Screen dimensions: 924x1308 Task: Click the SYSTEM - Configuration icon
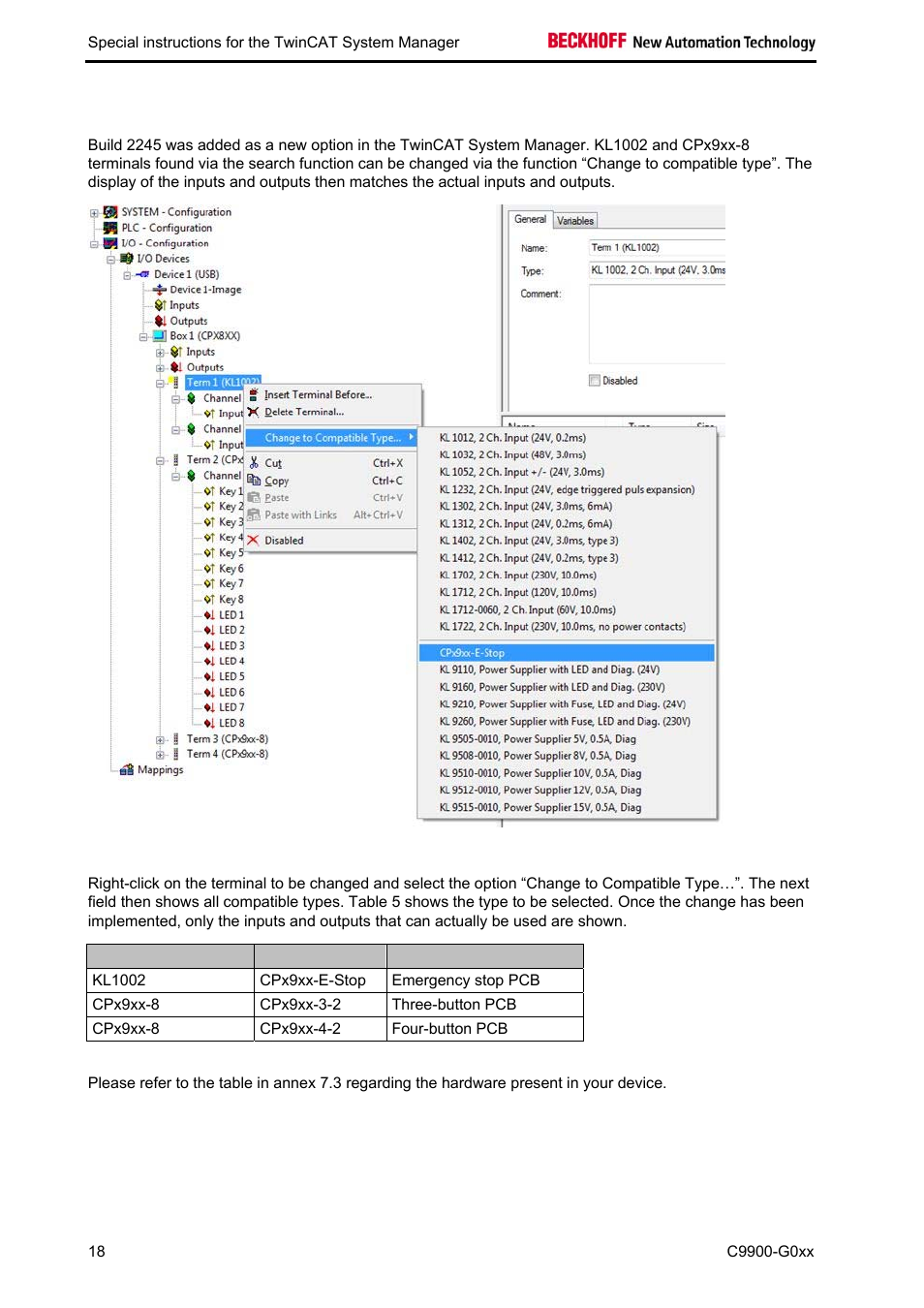110,212
